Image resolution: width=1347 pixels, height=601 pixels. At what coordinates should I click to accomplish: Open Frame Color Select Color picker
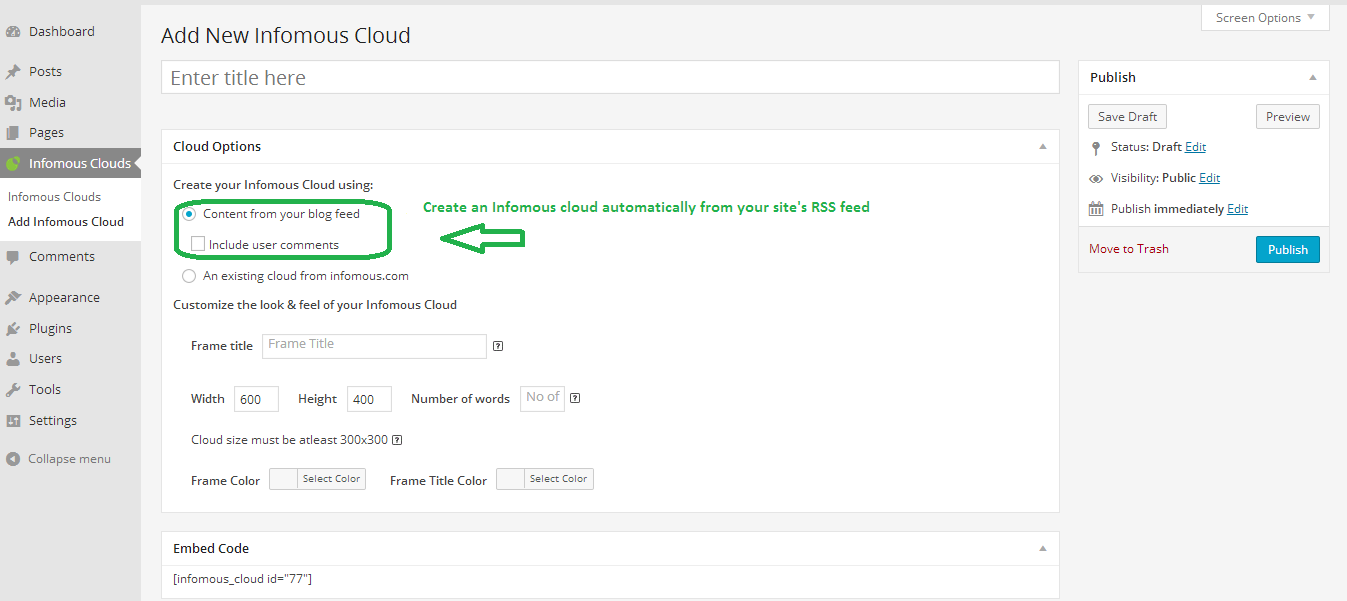point(318,479)
